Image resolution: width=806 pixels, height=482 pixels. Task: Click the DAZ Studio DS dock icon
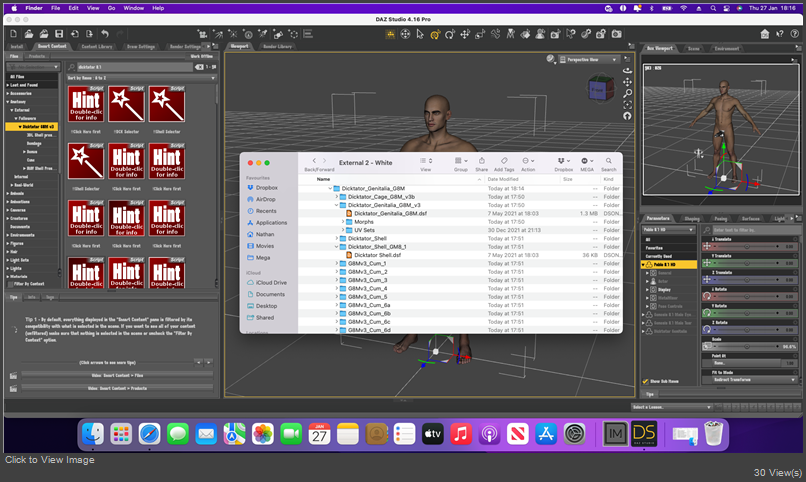click(644, 434)
